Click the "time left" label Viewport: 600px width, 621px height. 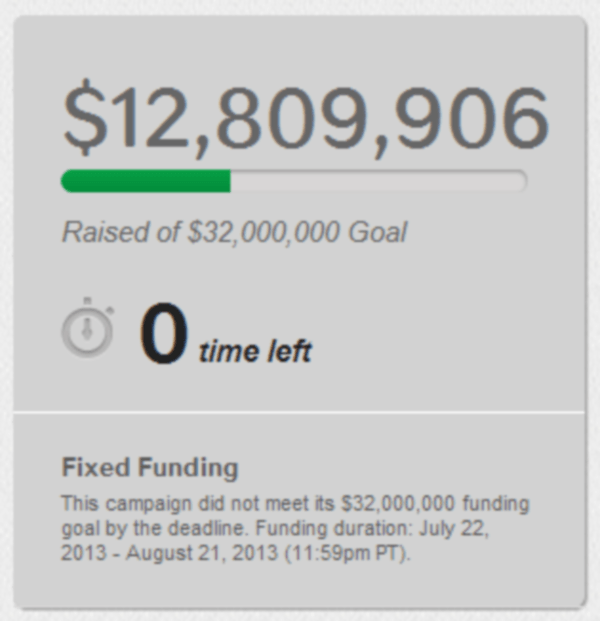pos(255,352)
